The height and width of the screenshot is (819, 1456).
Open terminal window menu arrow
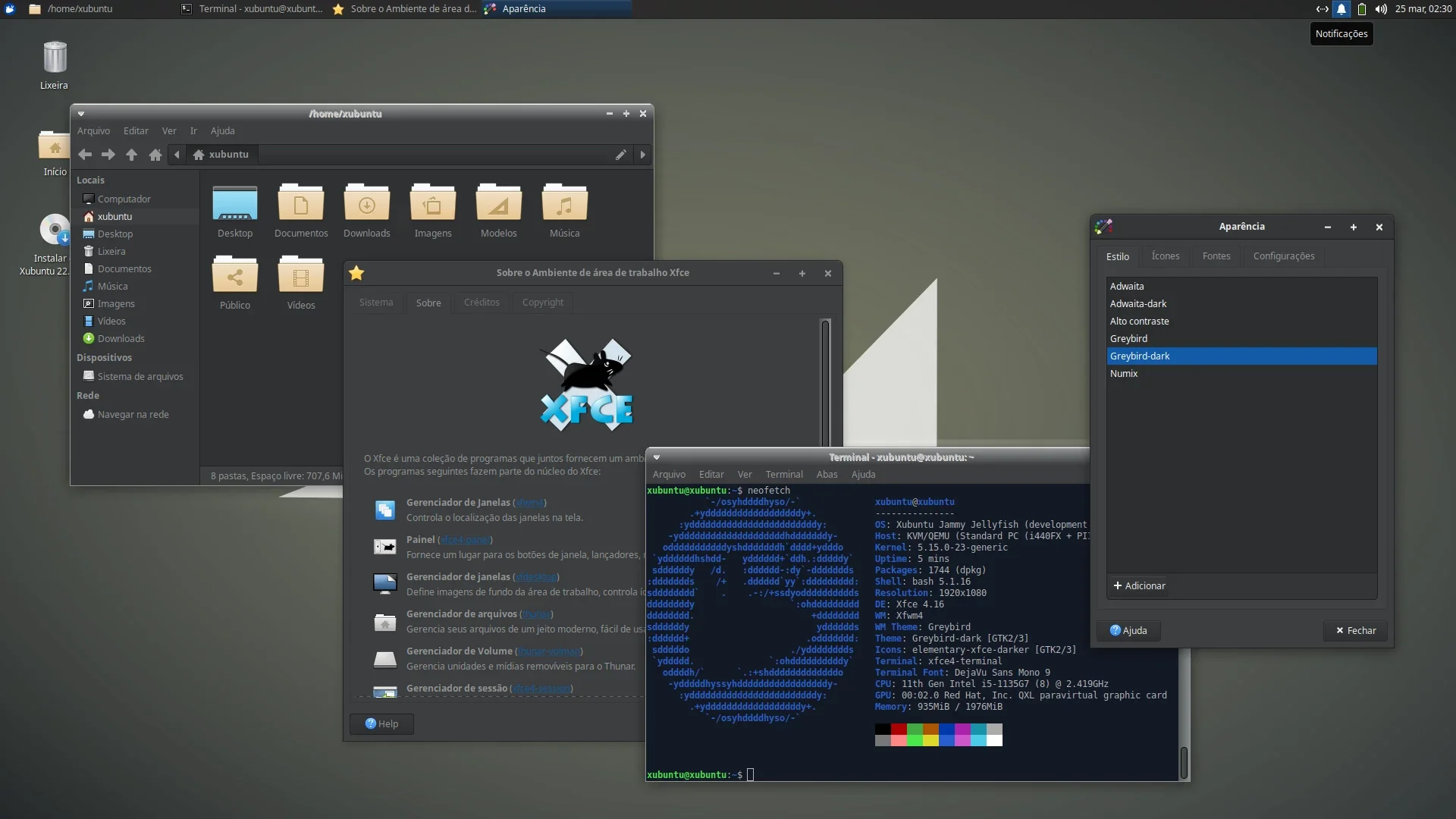coord(657,457)
